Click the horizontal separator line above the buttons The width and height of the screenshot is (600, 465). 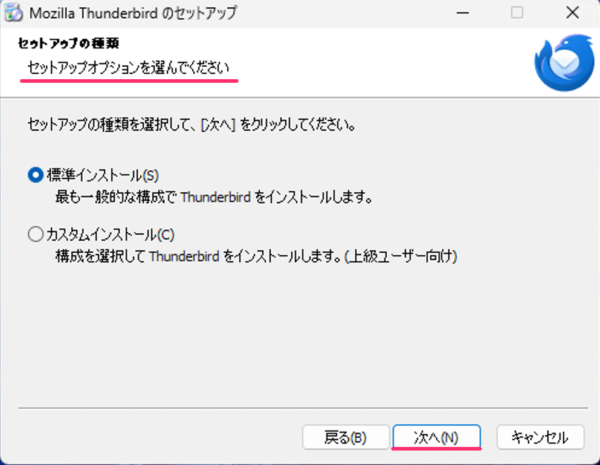303,408
